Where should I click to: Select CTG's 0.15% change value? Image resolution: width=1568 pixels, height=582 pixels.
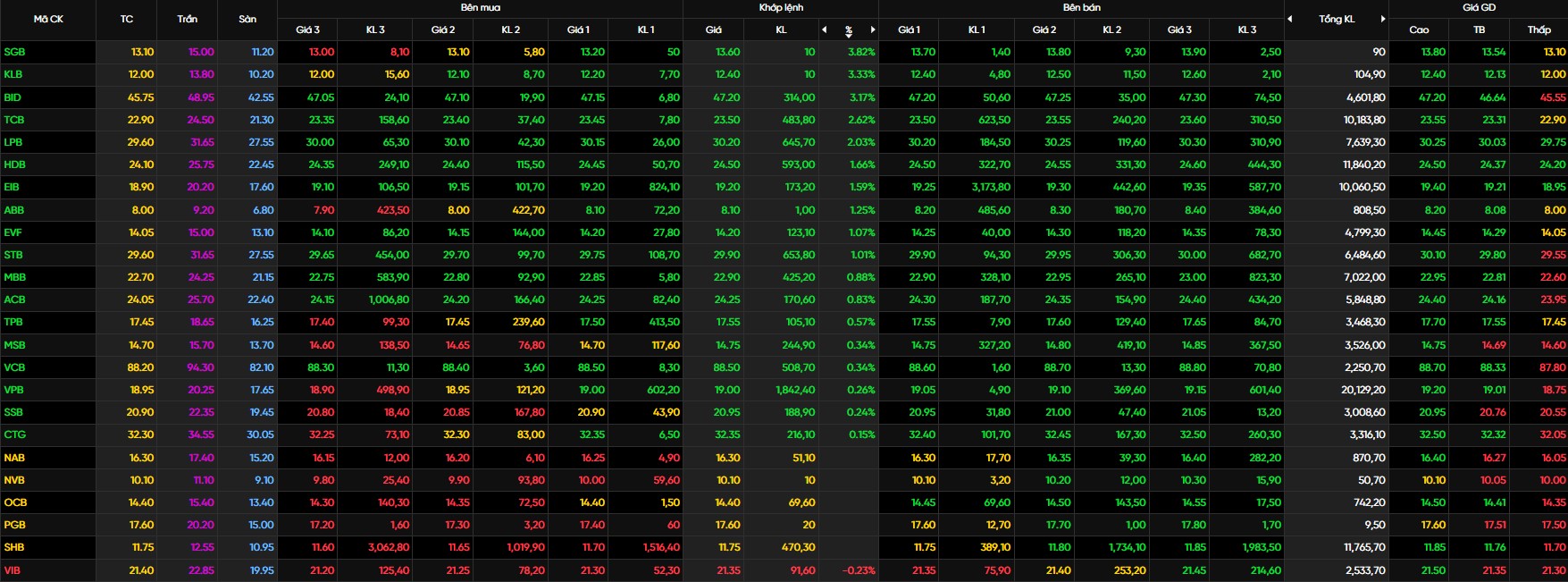(861, 434)
